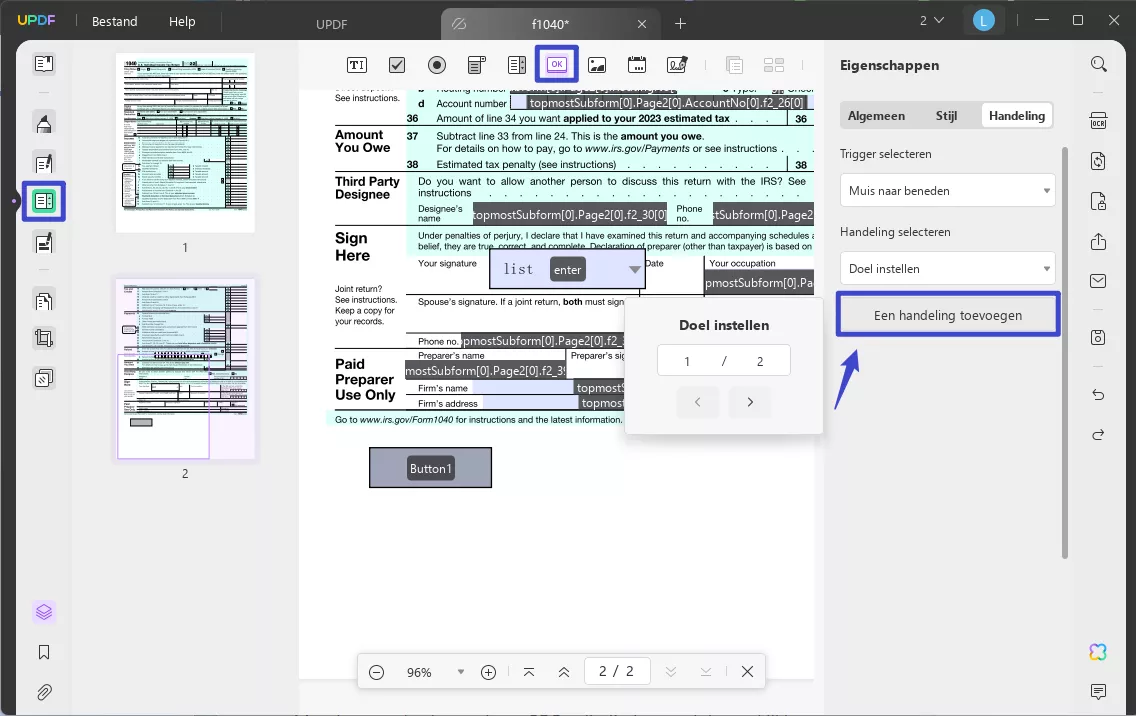
Task: Select the Image Field form tool
Action: (597, 64)
